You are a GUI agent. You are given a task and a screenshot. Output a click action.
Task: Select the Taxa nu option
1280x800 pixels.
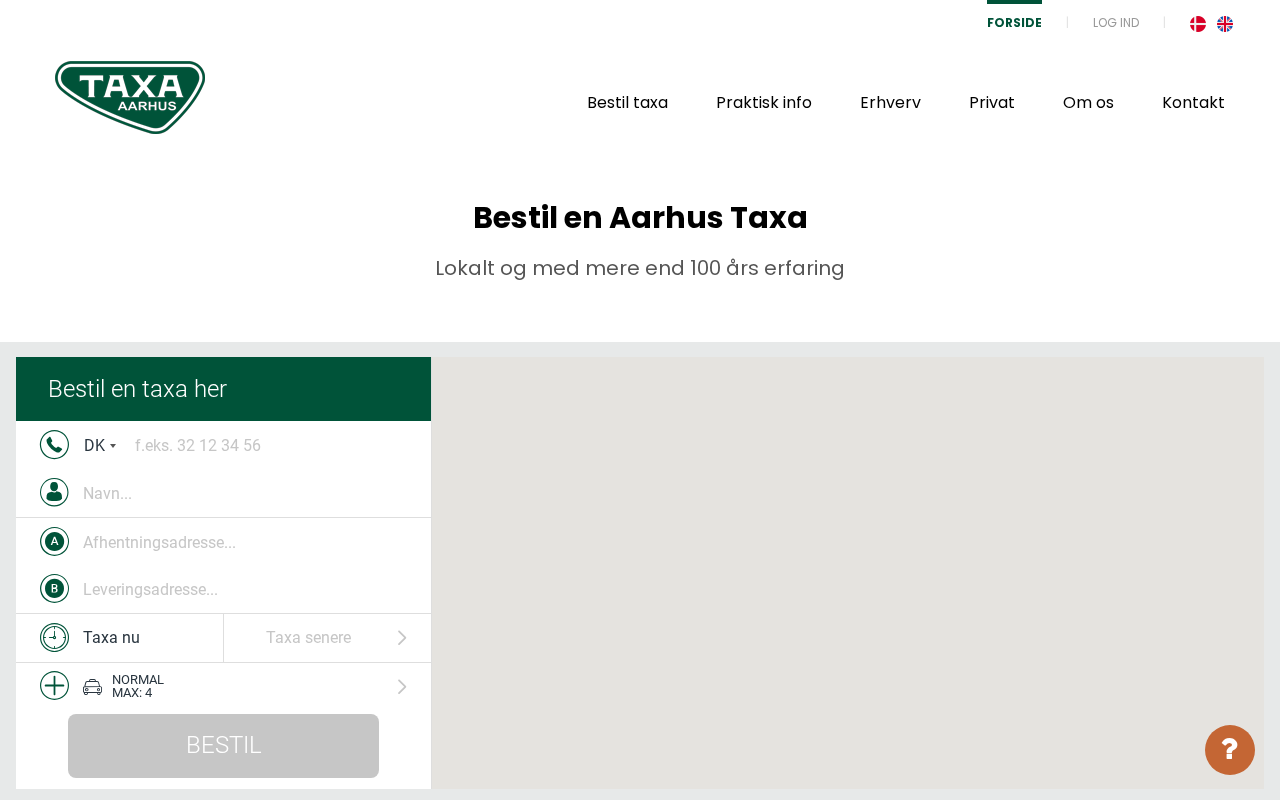click(111, 638)
